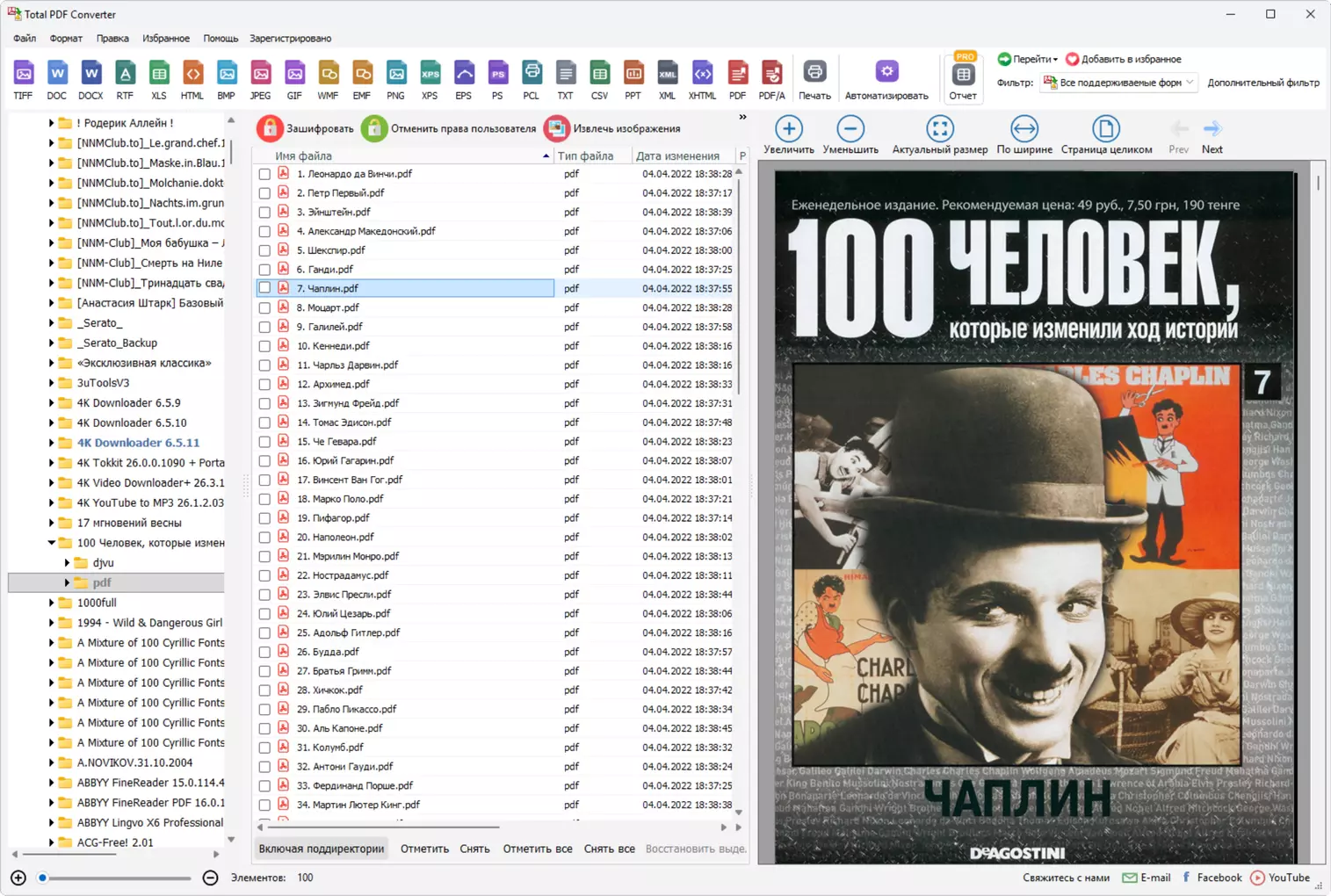Tick checkbox for 15. Че Гевара.pdf
The image size is (1331, 896).
pos(264,442)
